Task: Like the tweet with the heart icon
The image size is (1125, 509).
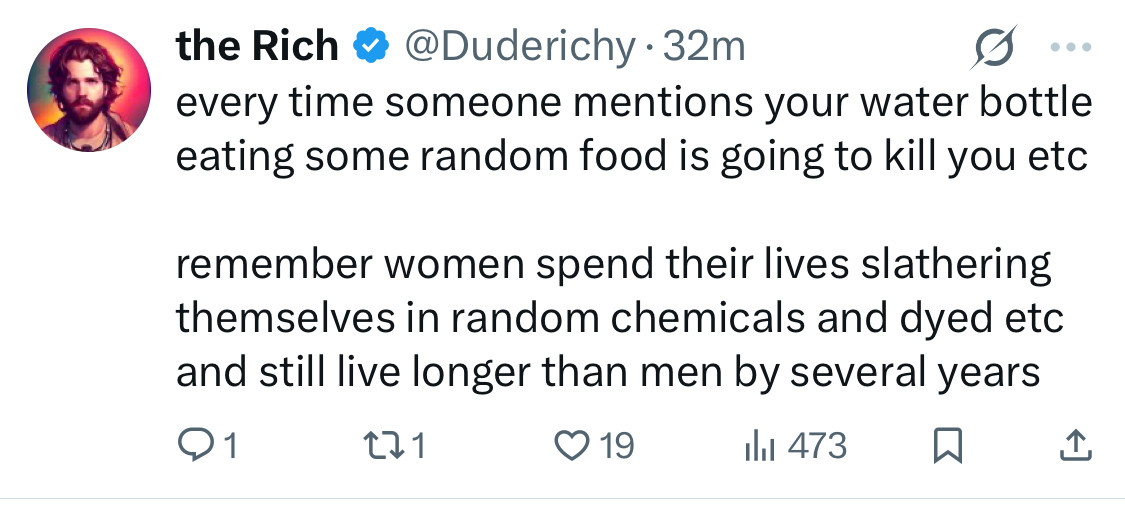Action: click(x=573, y=446)
